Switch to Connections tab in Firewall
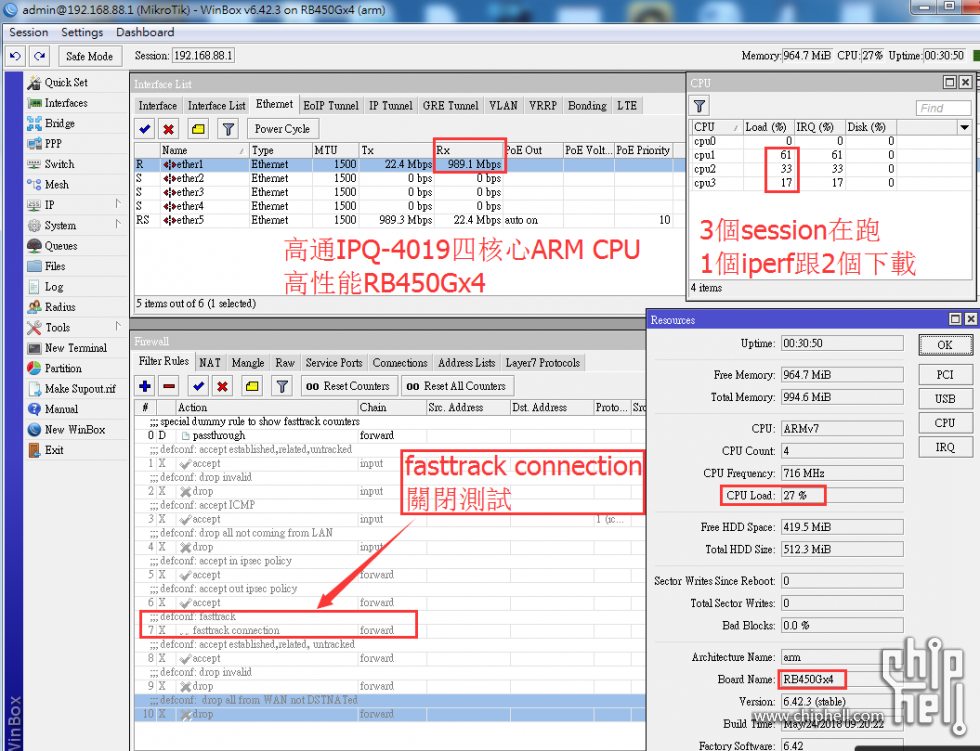980x751 pixels. (400, 363)
